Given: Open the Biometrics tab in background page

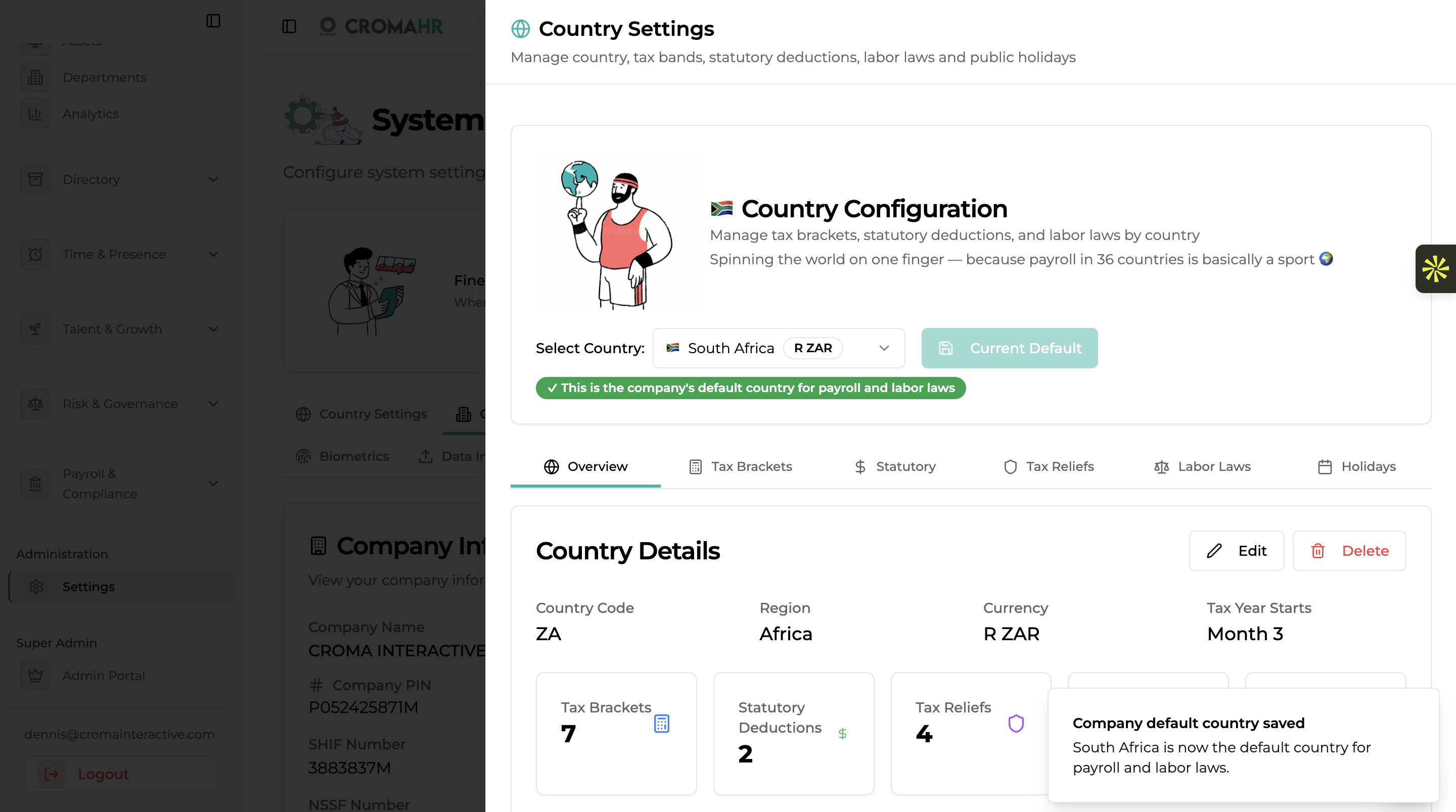Looking at the screenshot, I should (343, 456).
